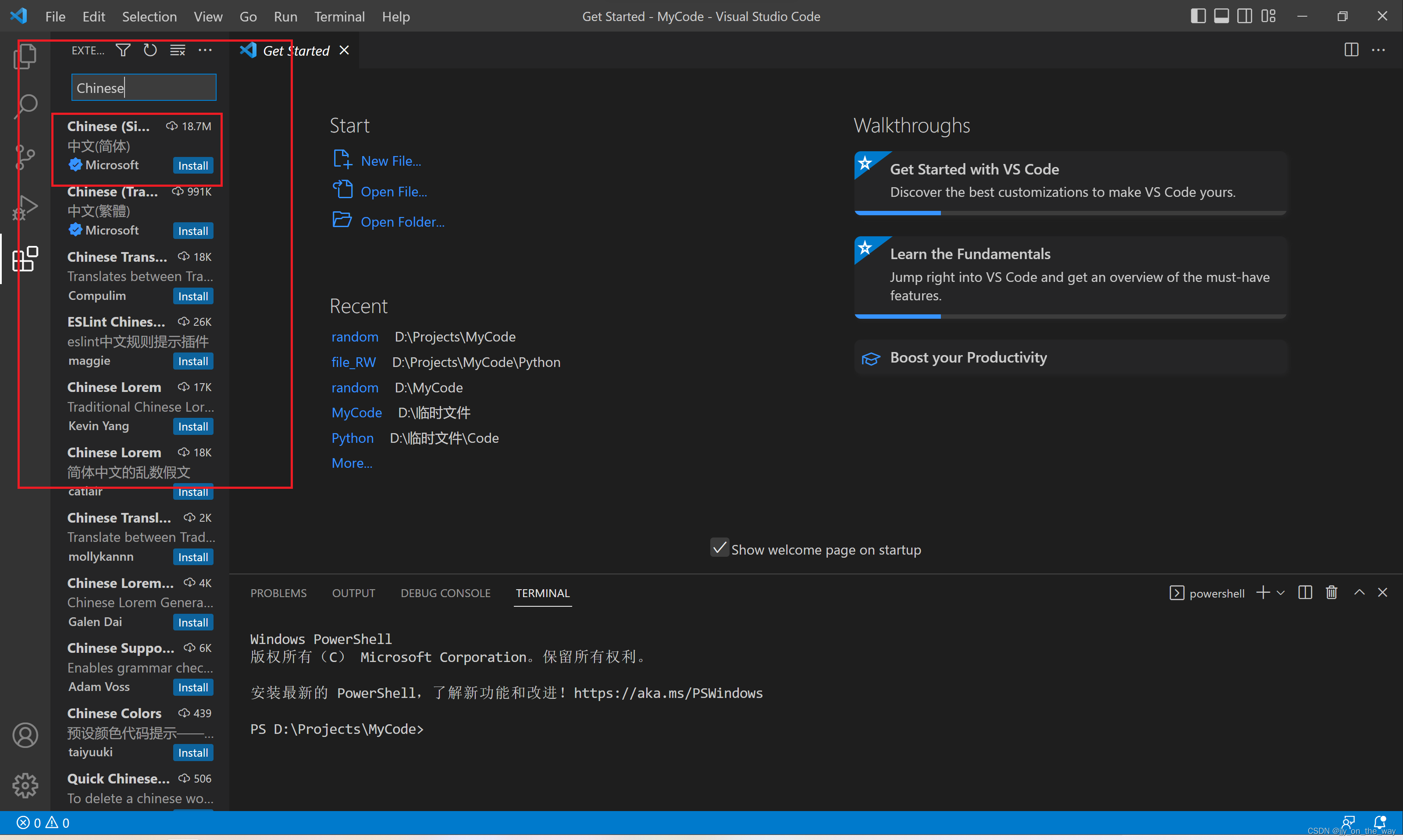The height and width of the screenshot is (840, 1403).
Task: Open the Accounts menu icon
Action: (25, 735)
